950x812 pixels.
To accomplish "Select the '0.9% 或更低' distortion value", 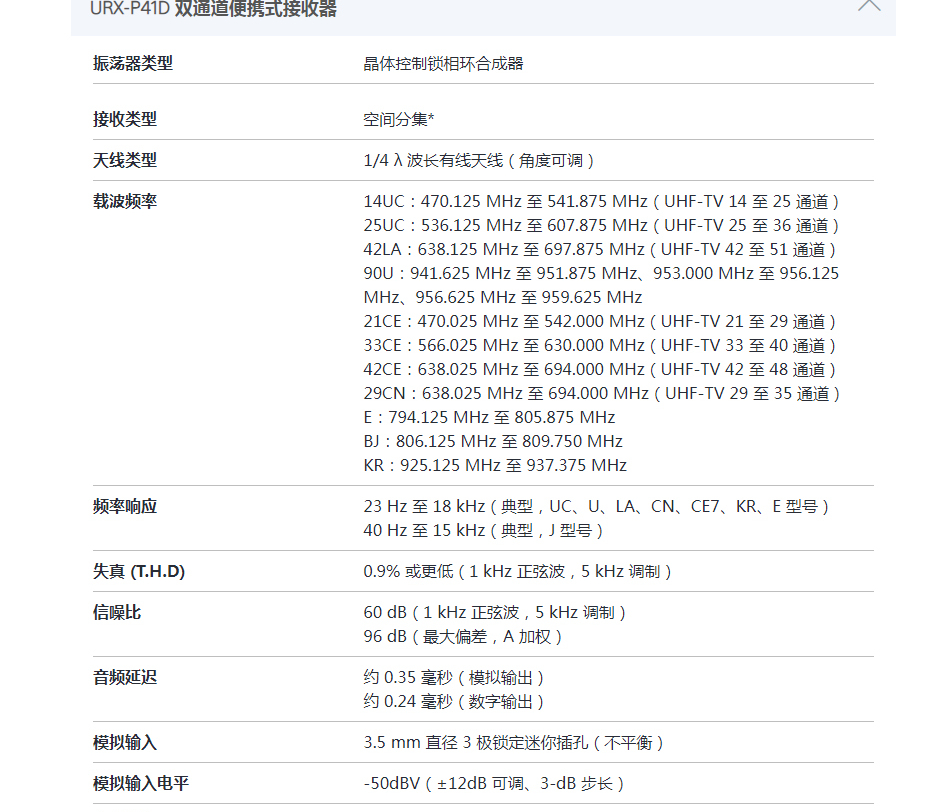I will (408, 571).
